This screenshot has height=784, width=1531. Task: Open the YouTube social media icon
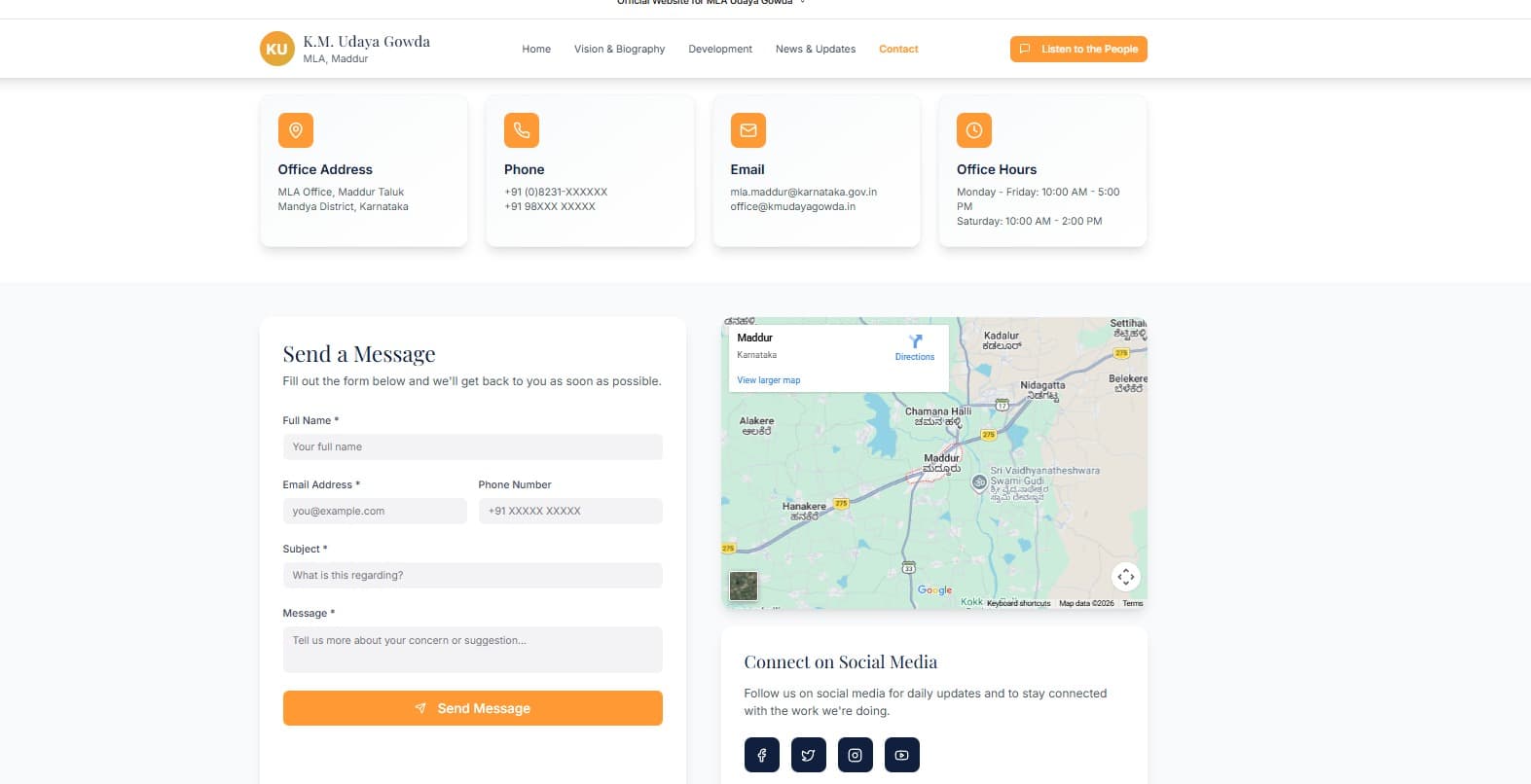click(902, 755)
